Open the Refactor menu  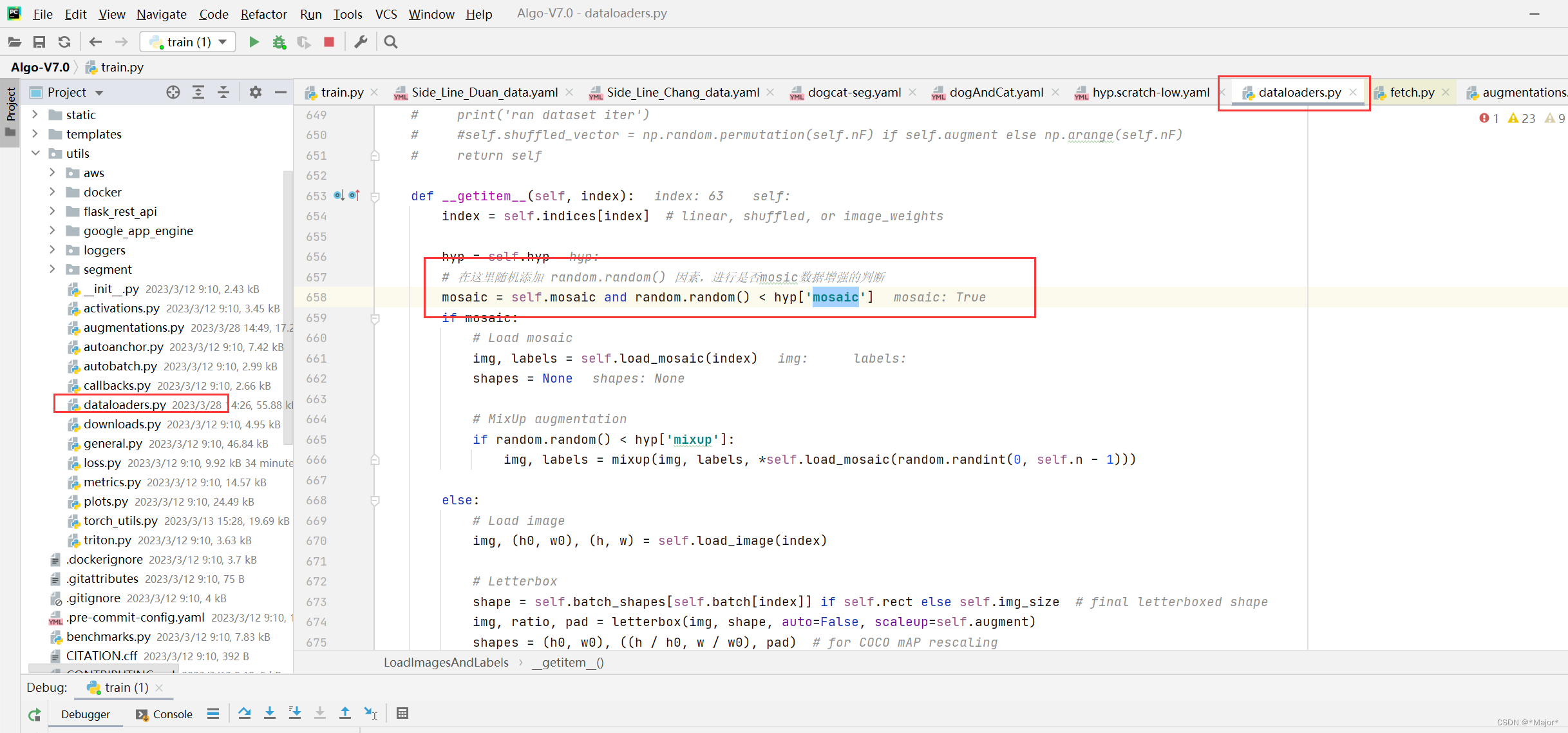(x=263, y=14)
